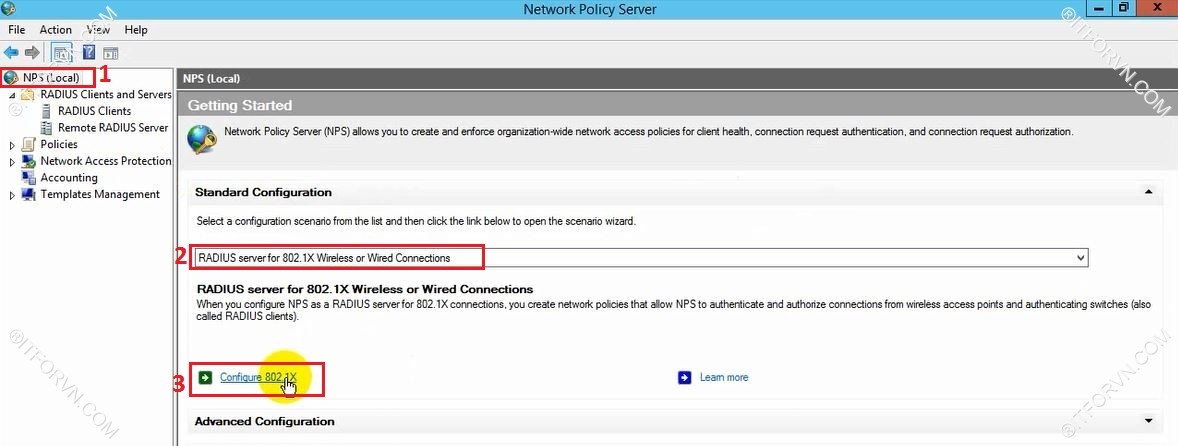Select the Accounting icon in the tree
Screen dimensions: 1178x446
coord(29,177)
